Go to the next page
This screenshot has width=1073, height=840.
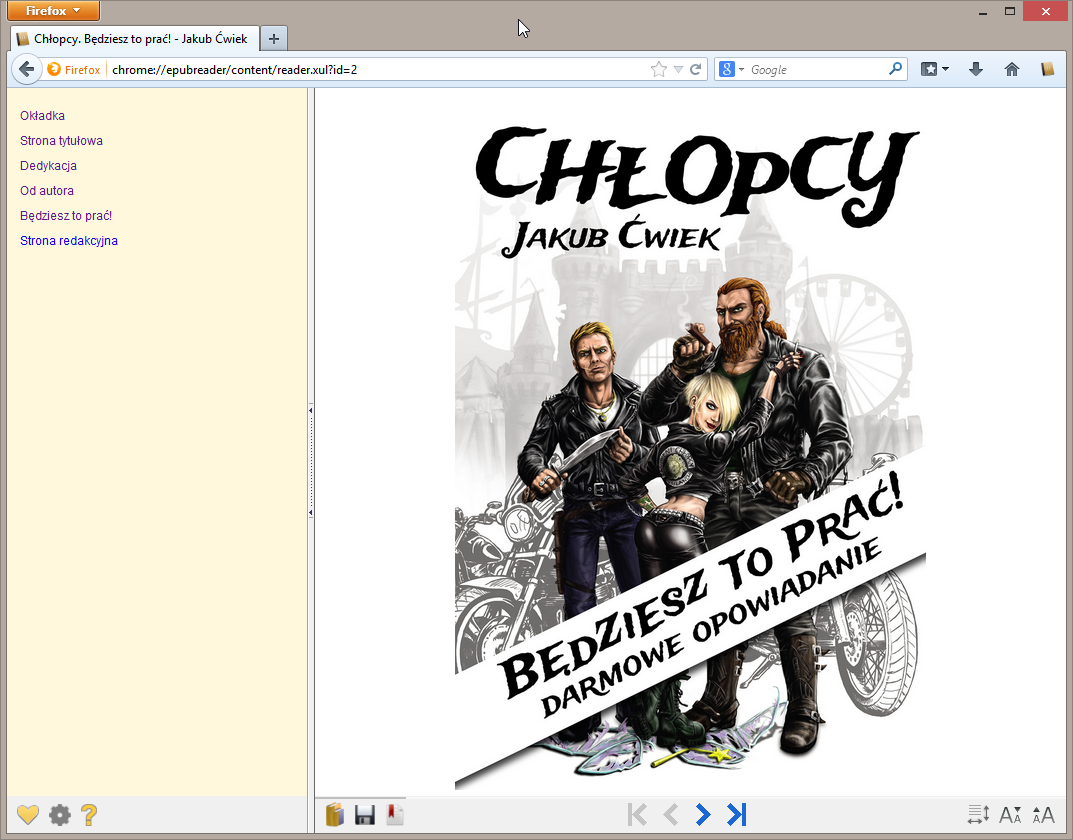(703, 814)
